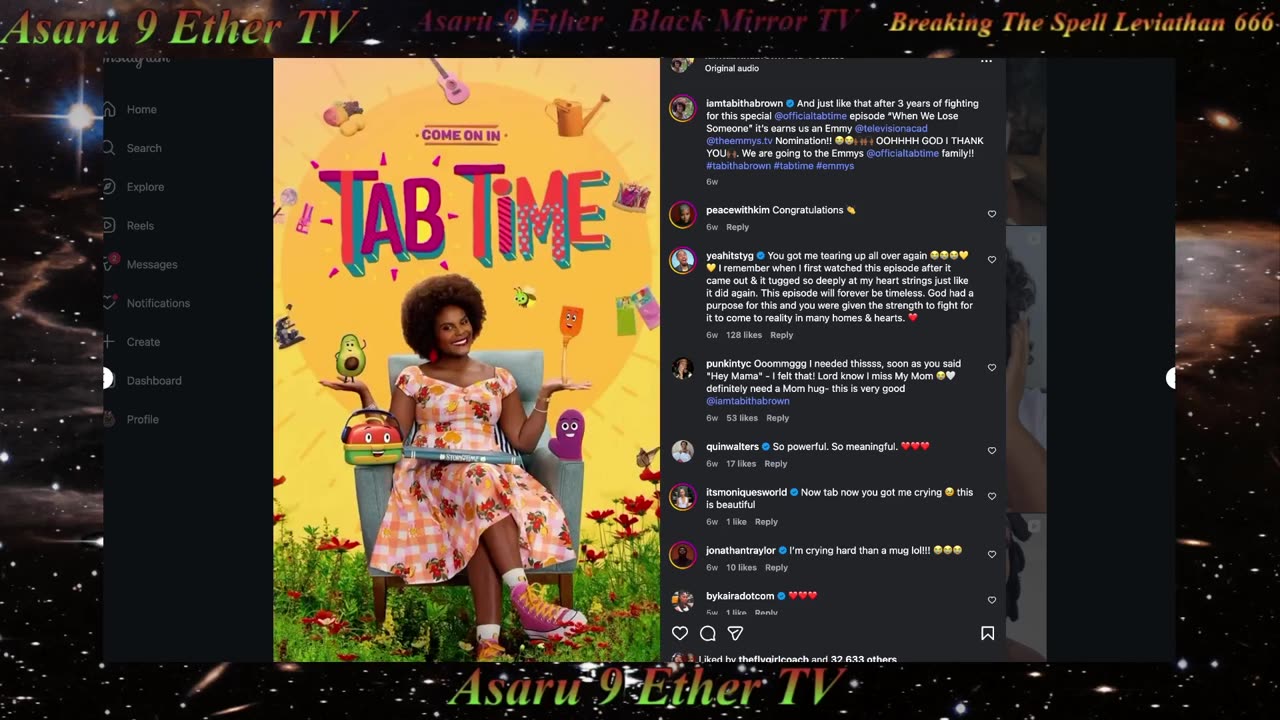Screen dimensions: 1280x720
Task: Open the #tabithabrown hashtag
Action: click(x=738, y=166)
